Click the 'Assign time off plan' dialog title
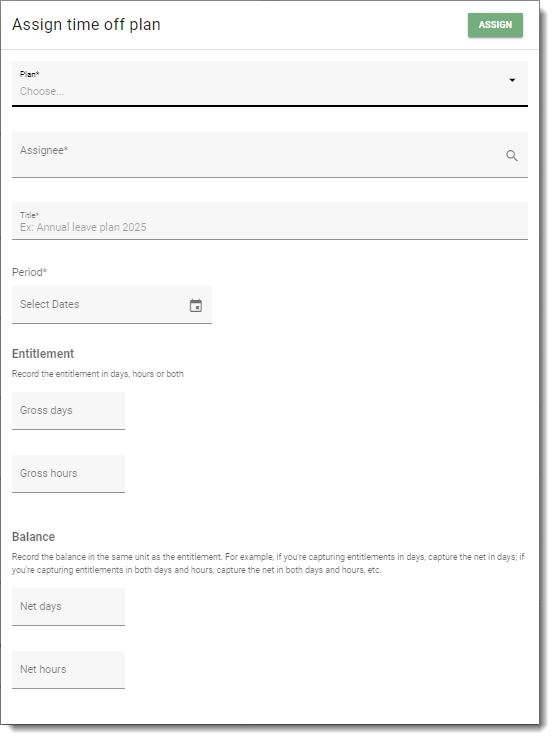555x740 pixels. click(x=87, y=25)
